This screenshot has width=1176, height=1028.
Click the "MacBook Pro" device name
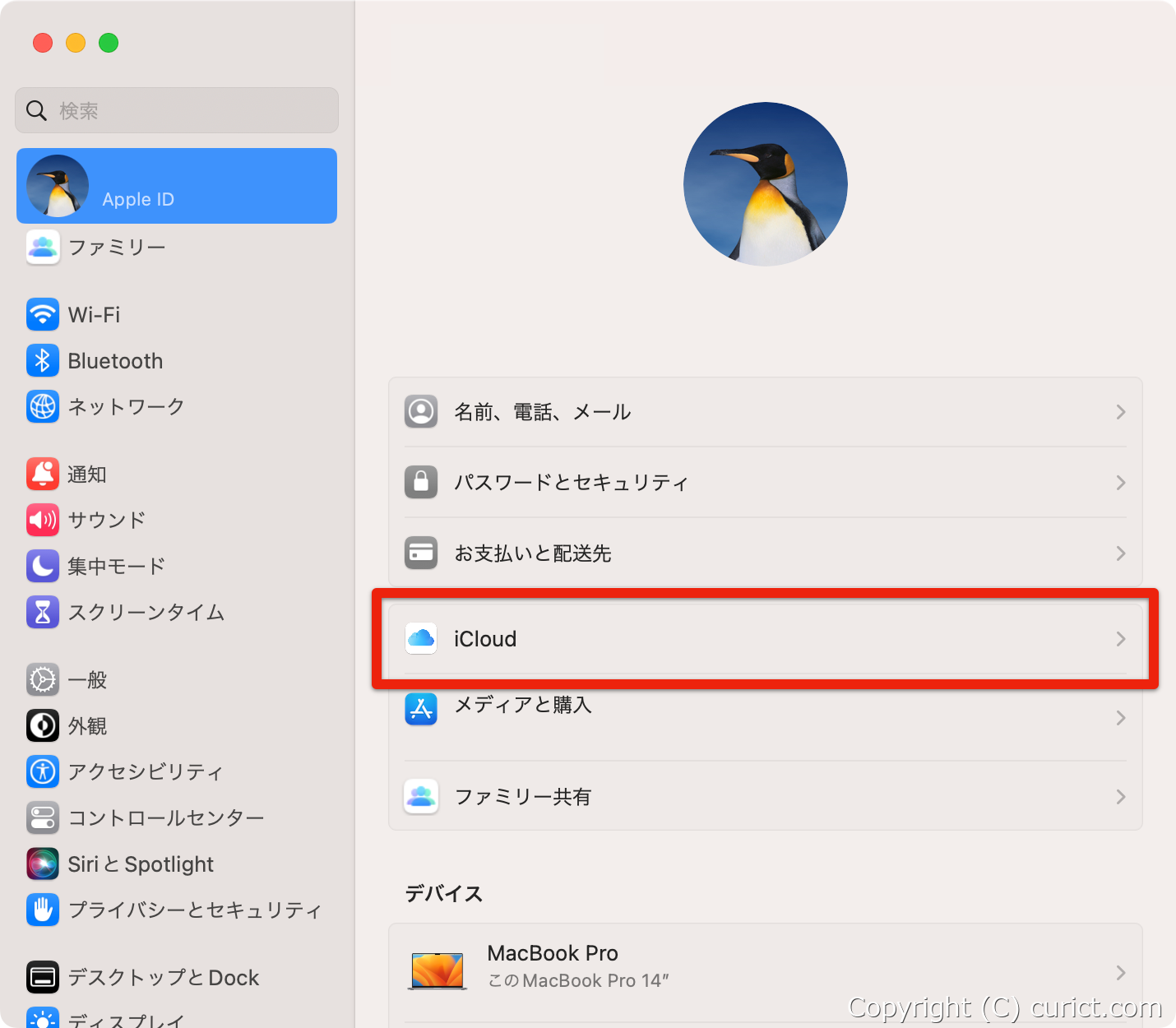(553, 953)
